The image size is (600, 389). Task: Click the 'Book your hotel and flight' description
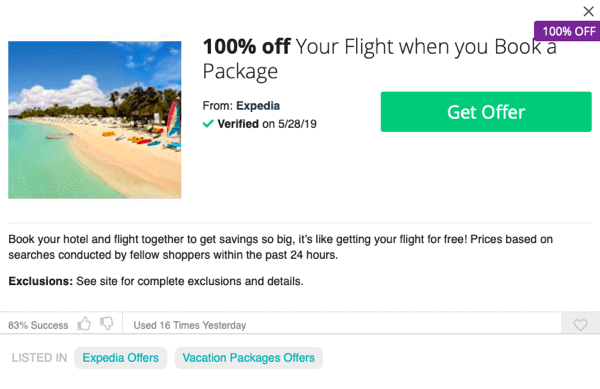(280, 247)
